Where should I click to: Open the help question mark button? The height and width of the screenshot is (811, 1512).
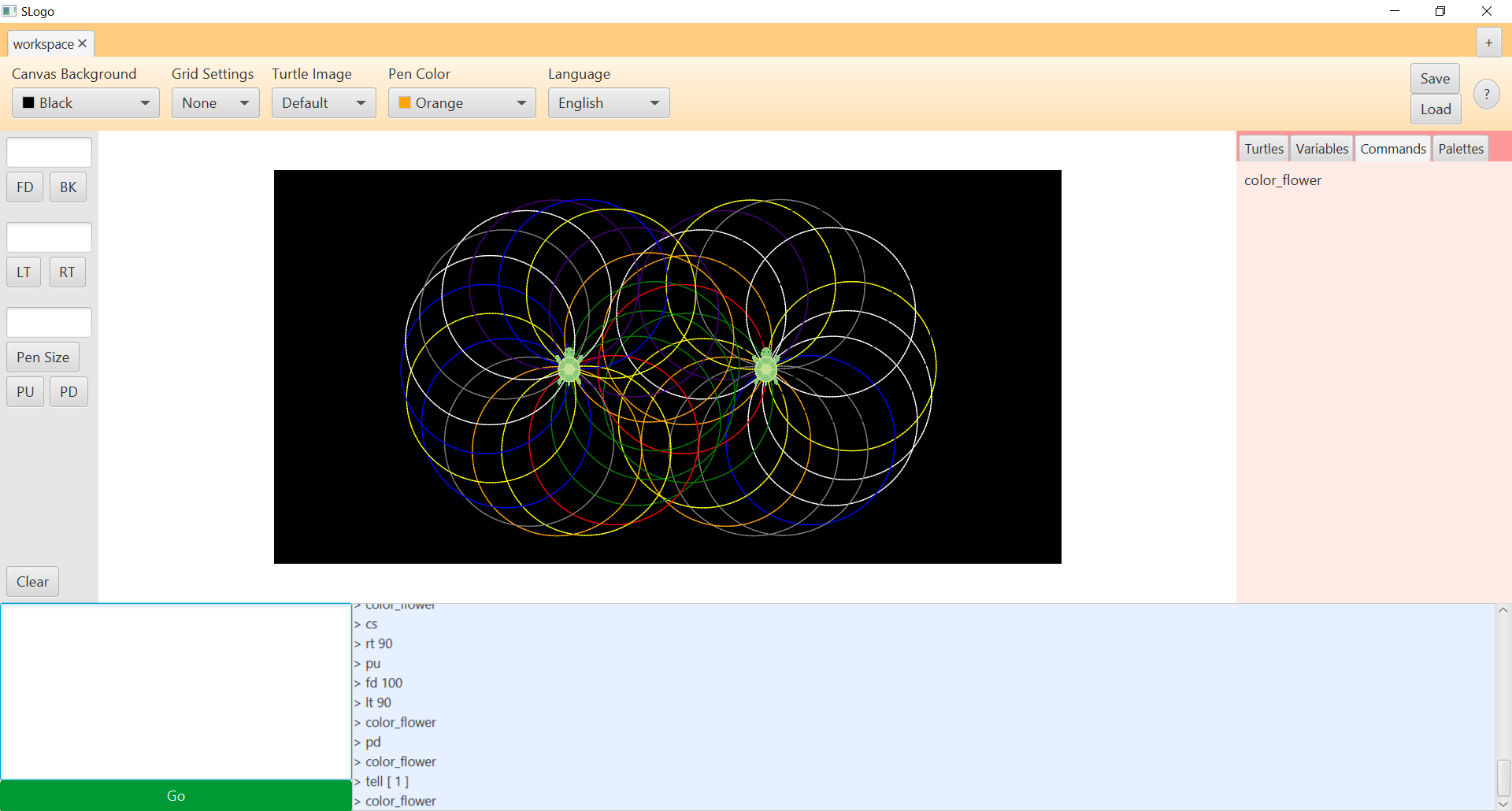click(x=1486, y=94)
